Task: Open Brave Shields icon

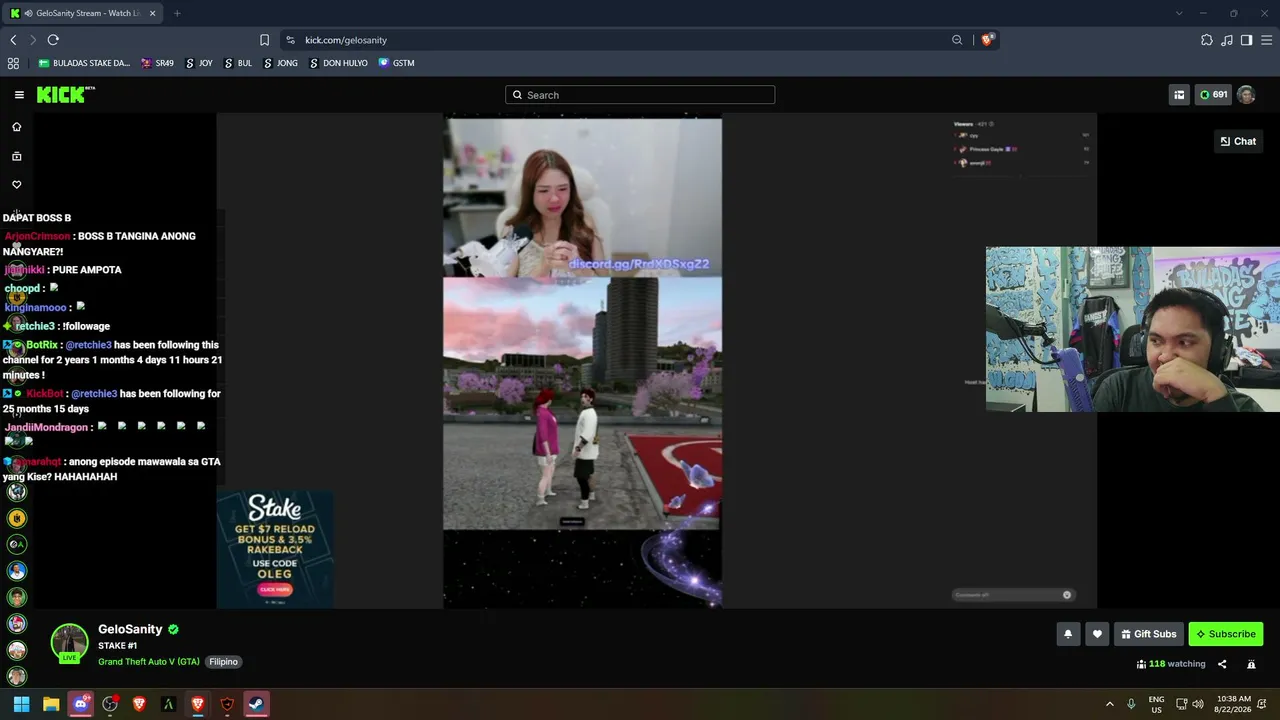Action: 987,40
